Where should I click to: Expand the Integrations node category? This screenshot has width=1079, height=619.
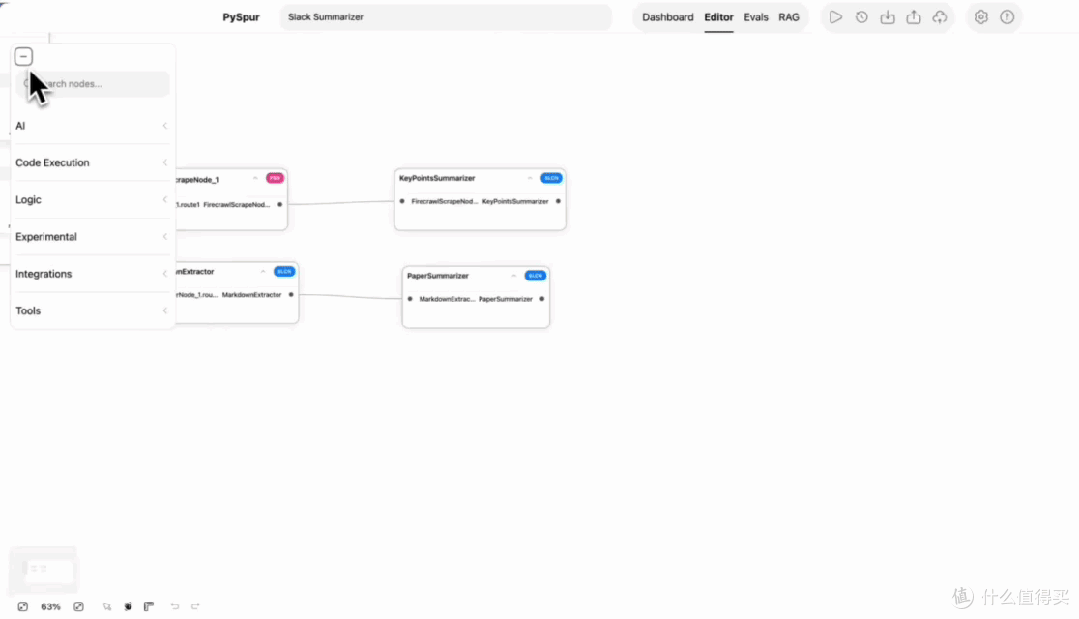tap(92, 274)
